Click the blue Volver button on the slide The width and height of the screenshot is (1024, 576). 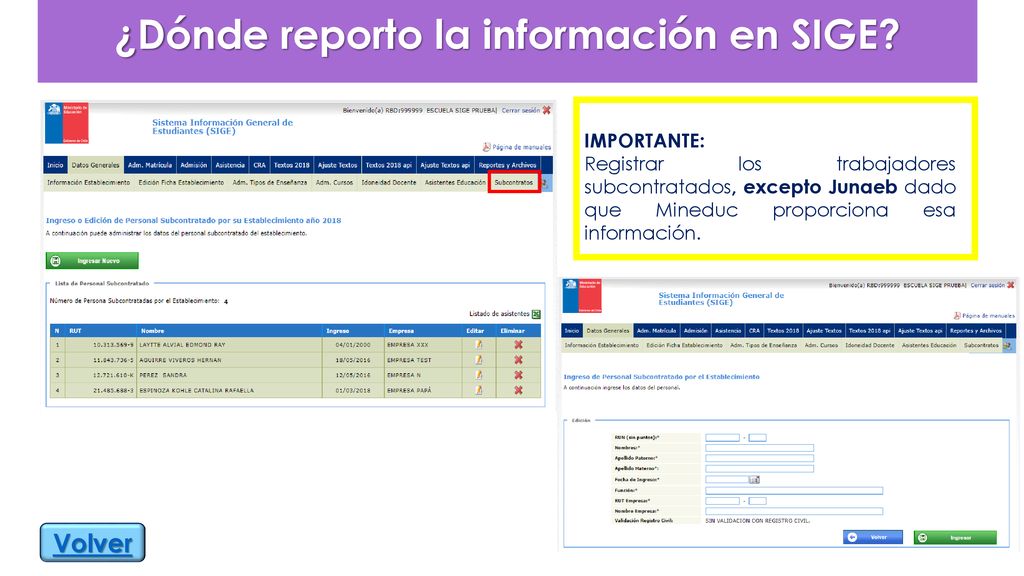[x=93, y=543]
